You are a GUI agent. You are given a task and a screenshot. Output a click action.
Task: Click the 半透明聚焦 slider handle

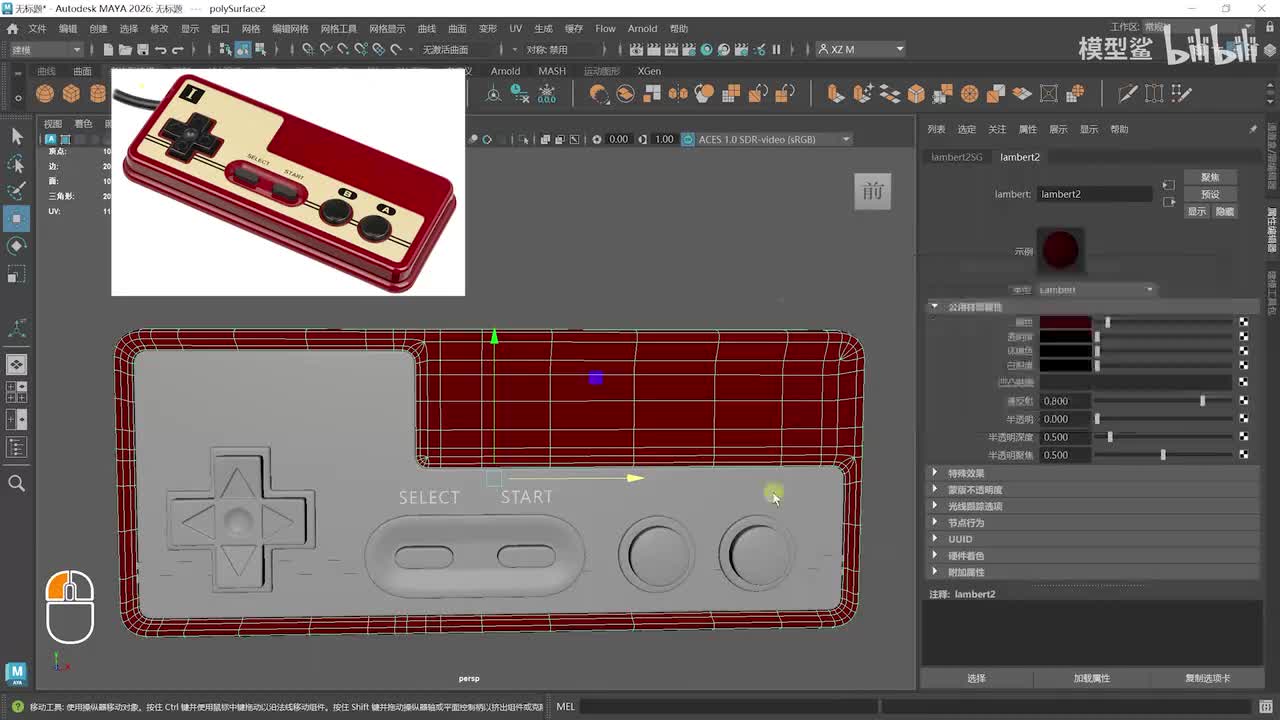1163,455
